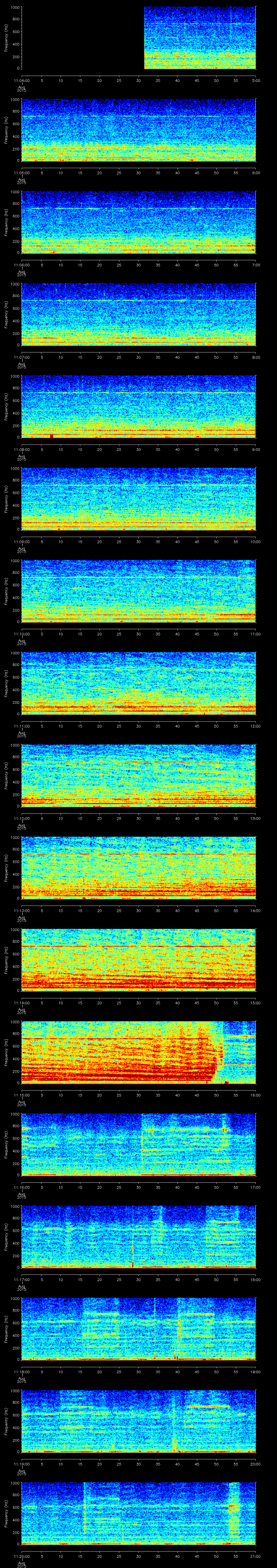
Task: Select the 21:00 end-of-axis time label
Action: (256, 1556)
